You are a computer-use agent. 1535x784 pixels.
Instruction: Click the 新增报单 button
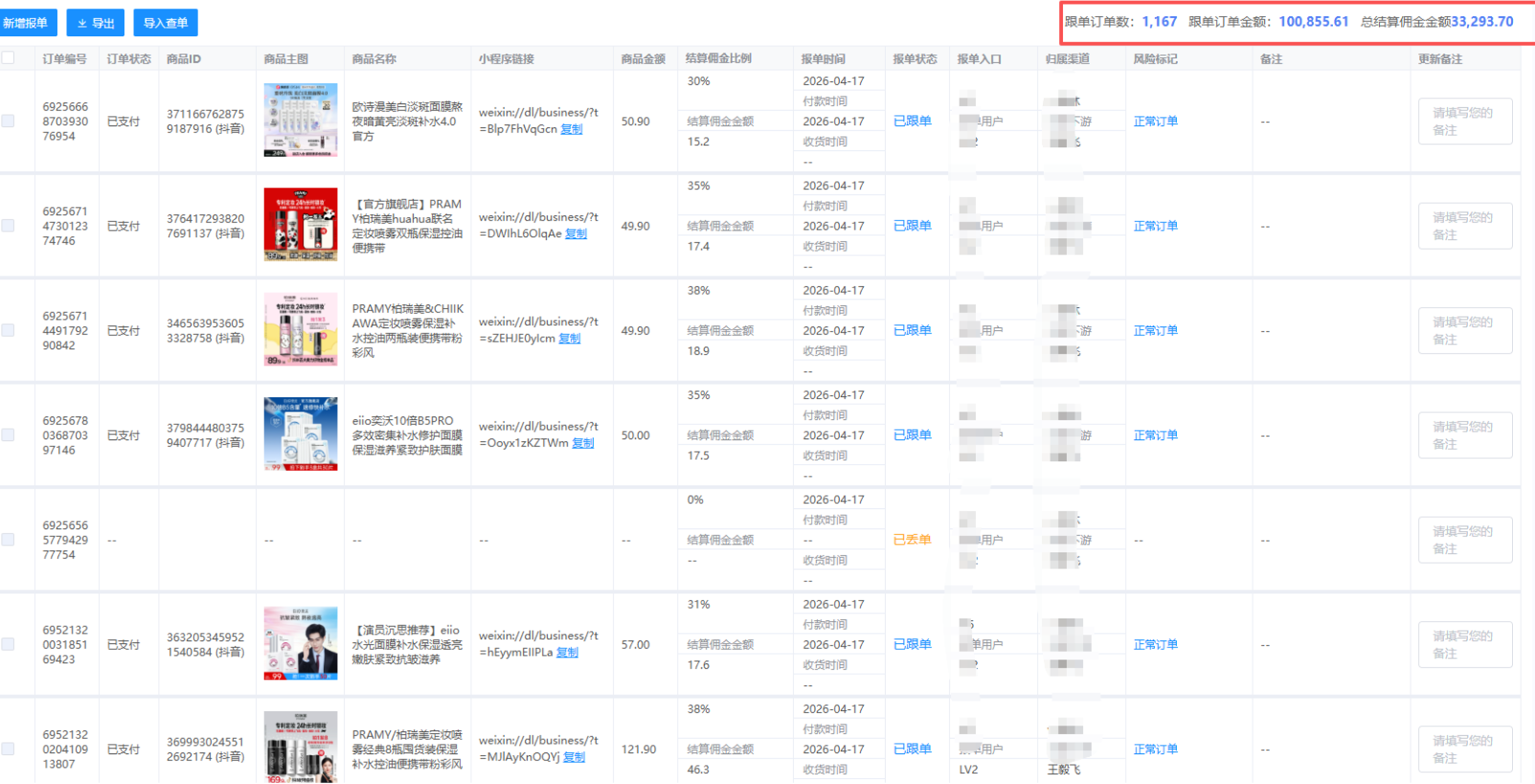coord(26,23)
